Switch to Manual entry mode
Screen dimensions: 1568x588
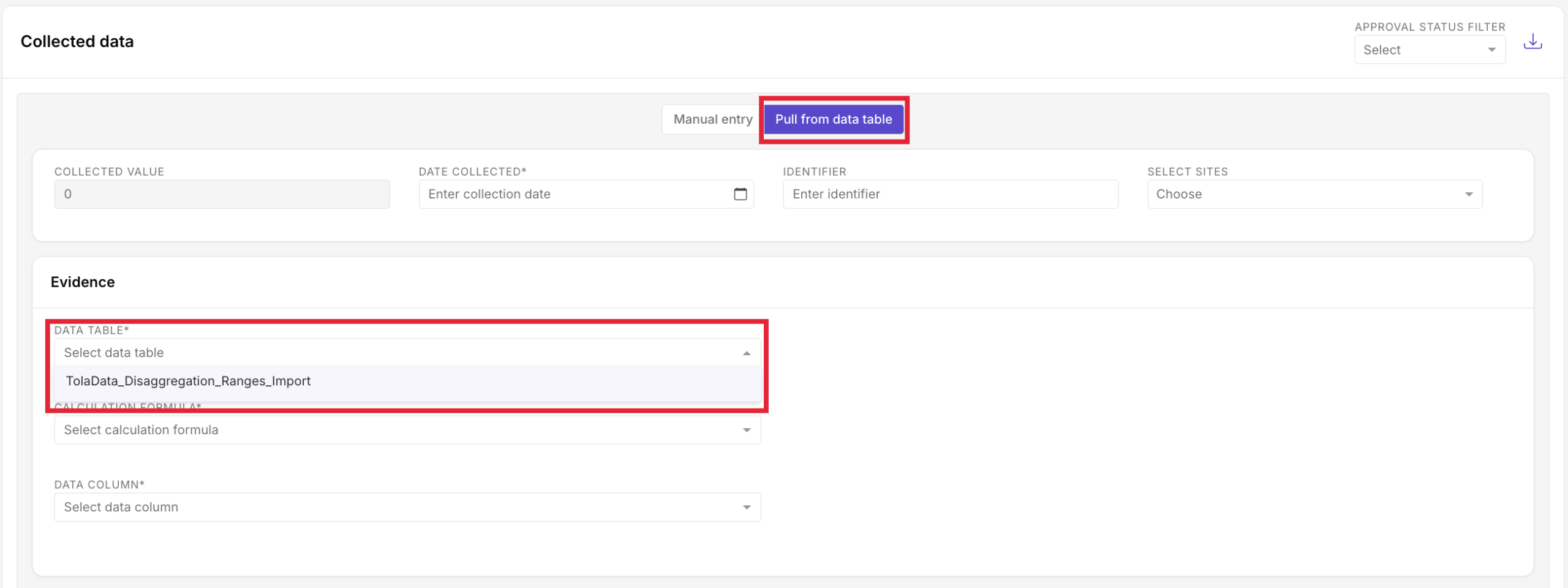tap(712, 119)
